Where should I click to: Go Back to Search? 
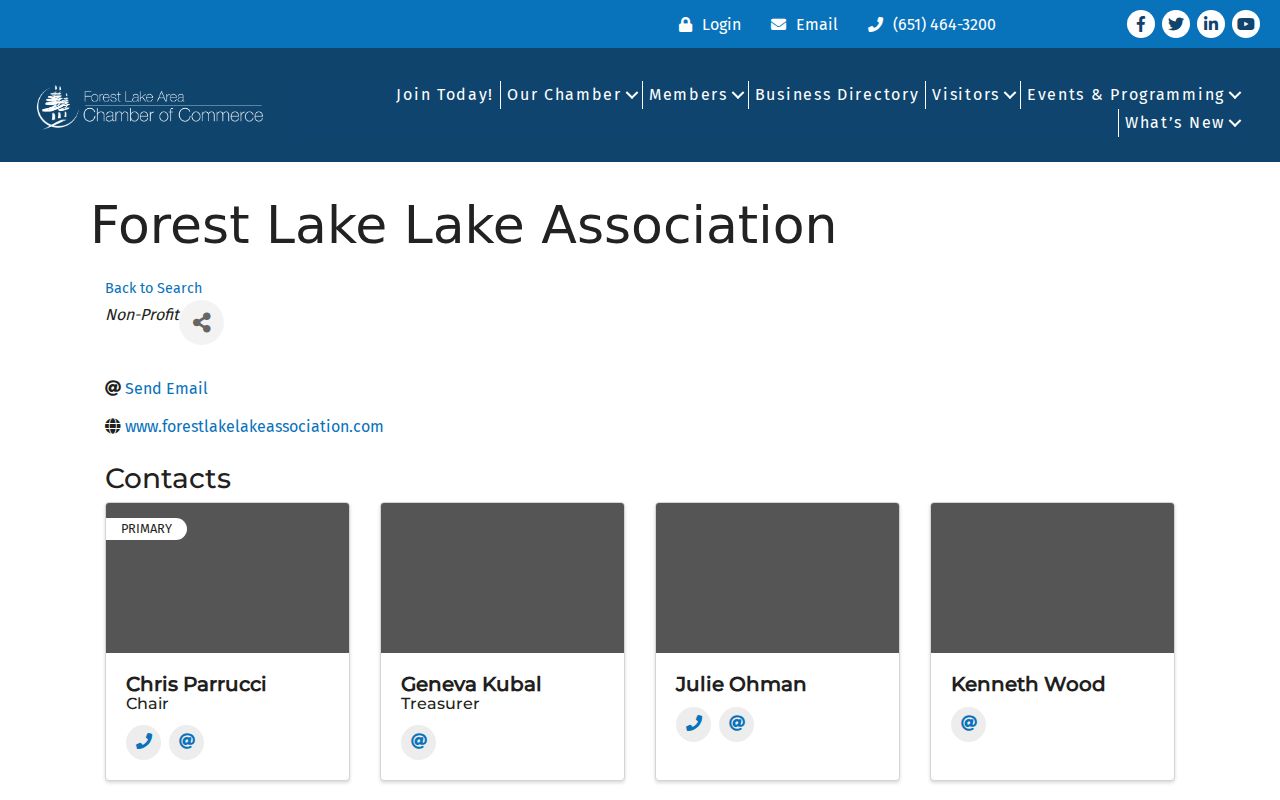[x=154, y=288]
